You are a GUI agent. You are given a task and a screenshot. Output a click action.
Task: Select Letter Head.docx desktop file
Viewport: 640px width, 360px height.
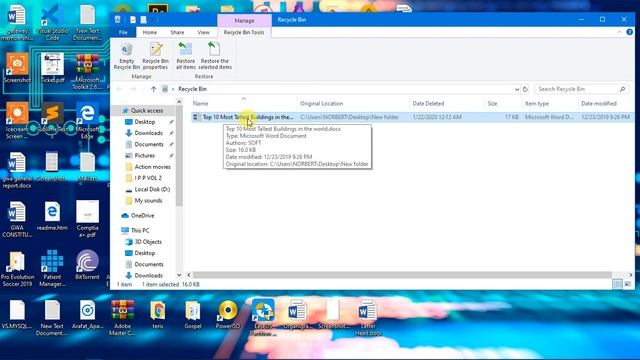coord(368,318)
